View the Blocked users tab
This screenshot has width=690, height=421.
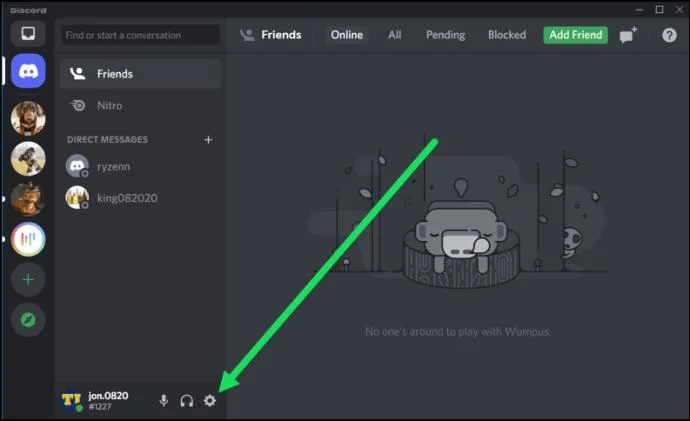pyautogui.click(x=506, y=35)
